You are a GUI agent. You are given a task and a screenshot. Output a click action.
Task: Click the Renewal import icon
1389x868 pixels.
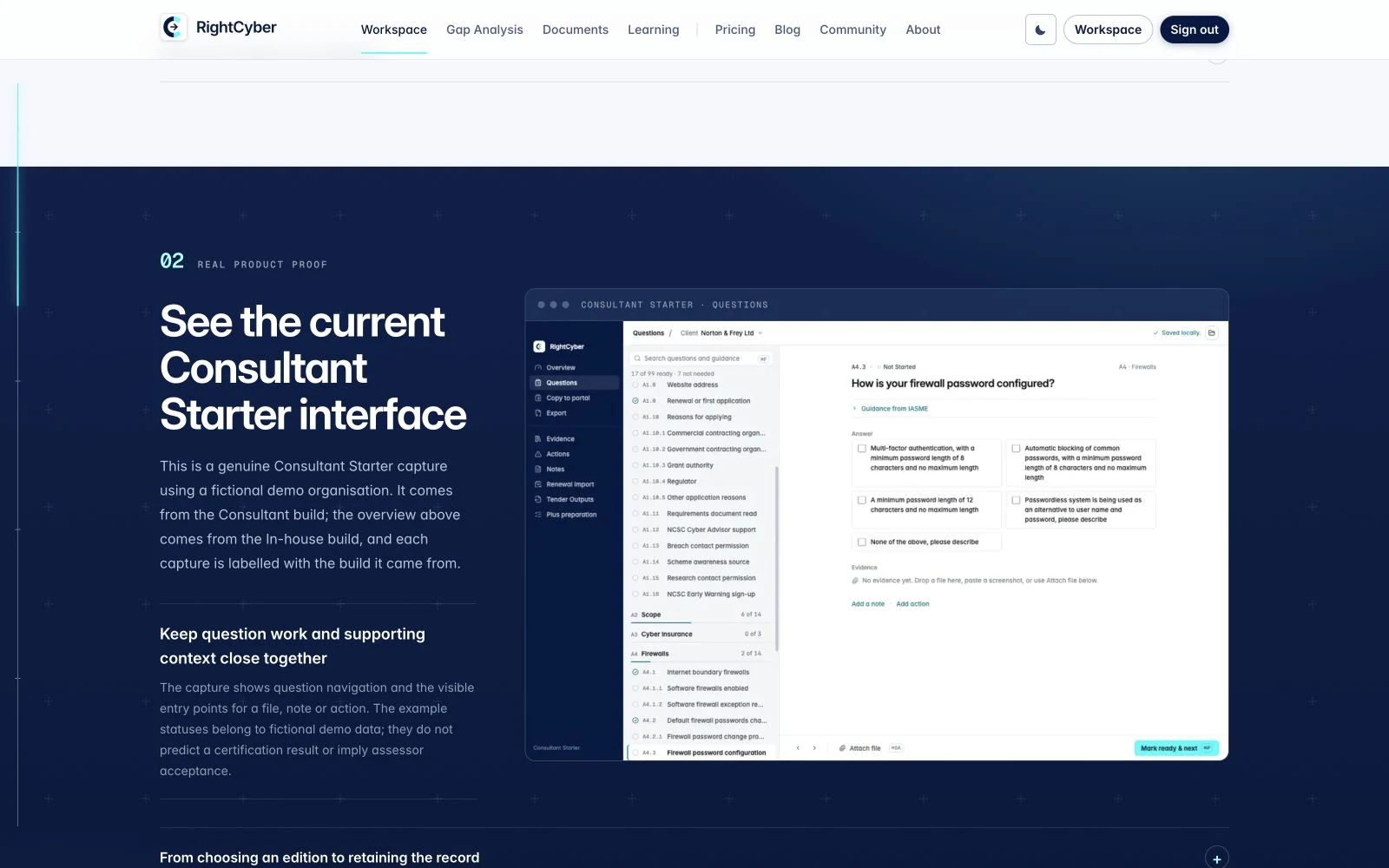pyautogui.click(x=538, y=484)
